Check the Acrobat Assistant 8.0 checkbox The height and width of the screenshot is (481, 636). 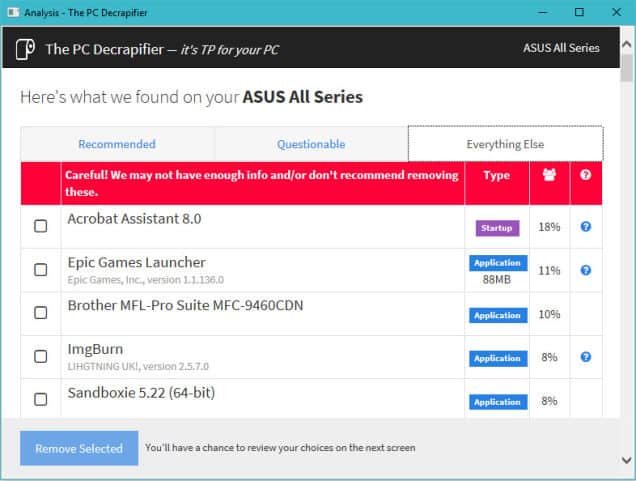(41, 226)
